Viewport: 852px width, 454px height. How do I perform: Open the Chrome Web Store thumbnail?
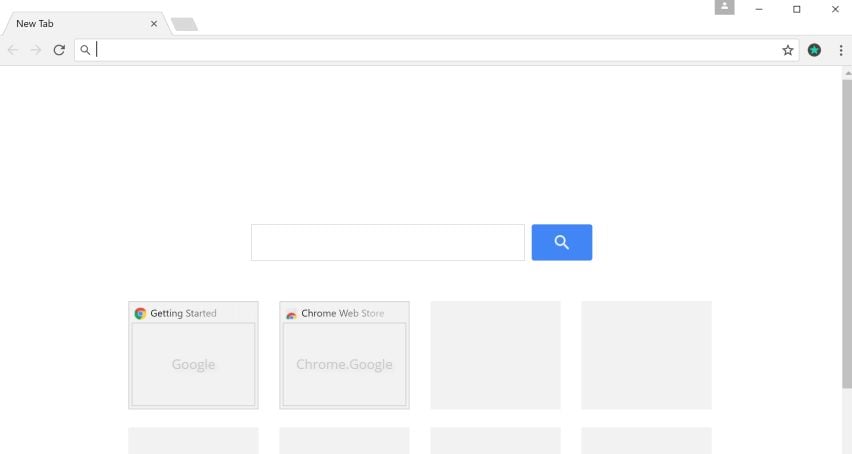pyautogui.click(x=344, y=364)
